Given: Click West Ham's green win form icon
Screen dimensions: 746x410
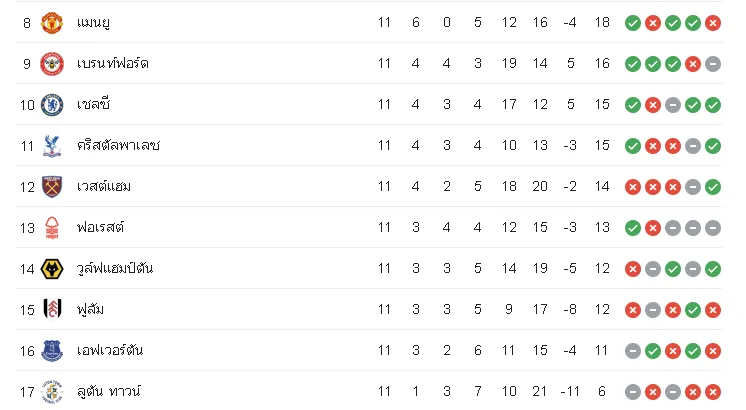Looking at the screenshot, I should 713,187.
